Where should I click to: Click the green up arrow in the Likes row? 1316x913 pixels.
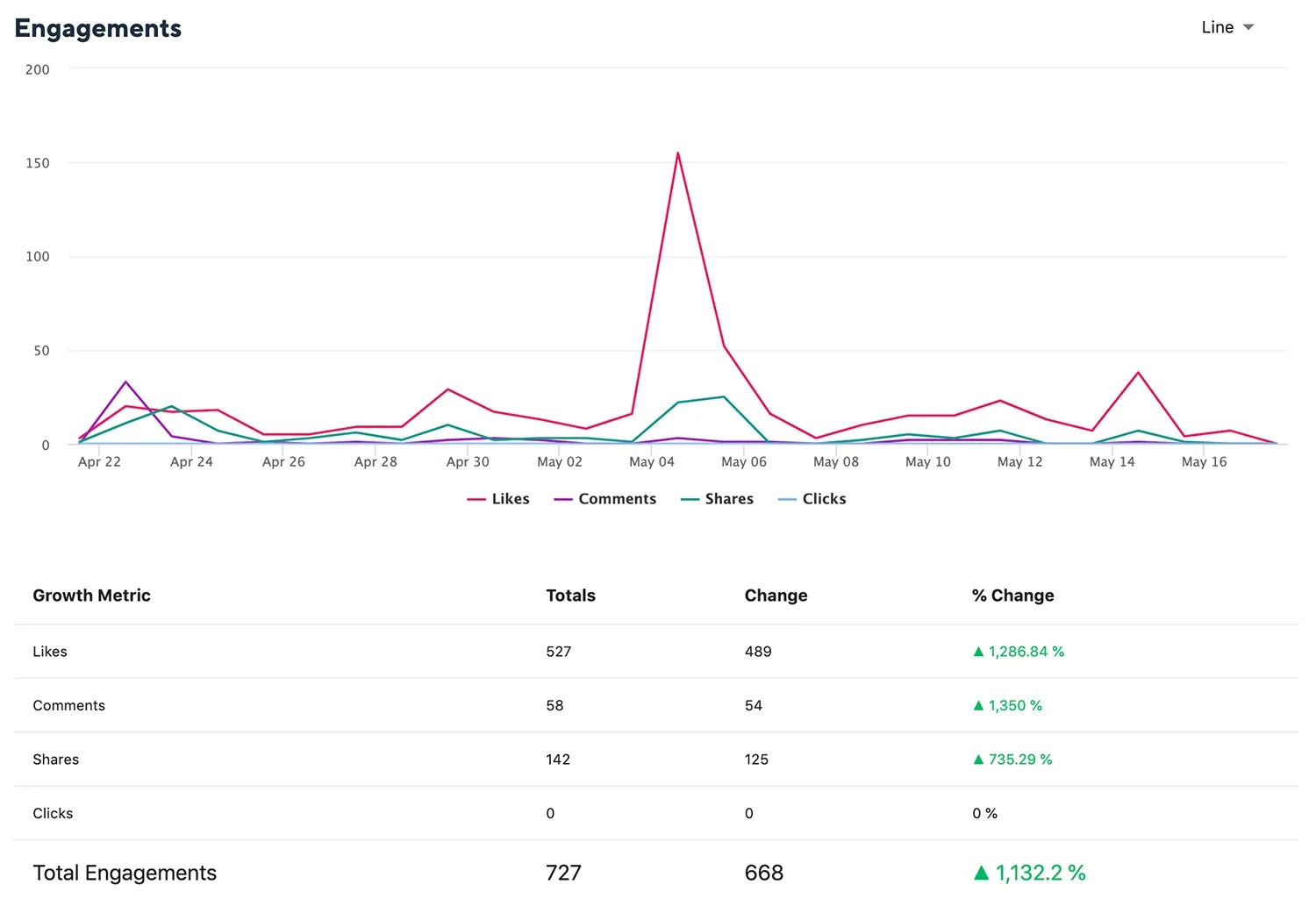pyautogui.click(x=978, y=652)
